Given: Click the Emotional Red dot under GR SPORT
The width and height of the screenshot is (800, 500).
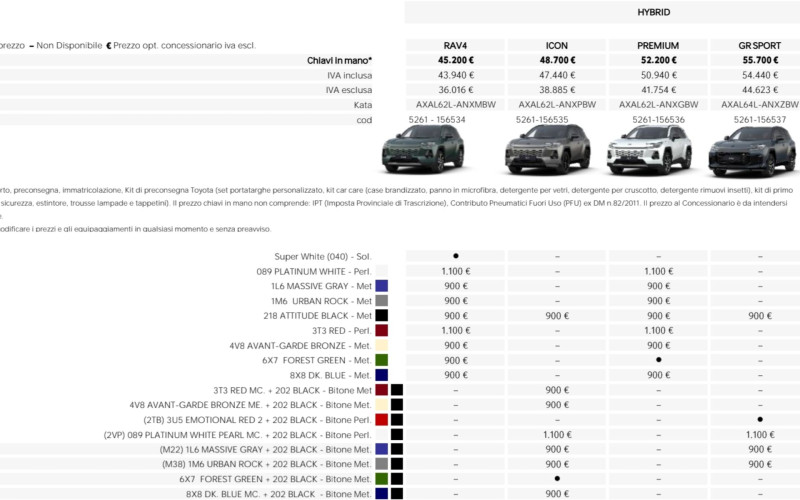Looking at the screenshot, I should click(x=760, y=419).
